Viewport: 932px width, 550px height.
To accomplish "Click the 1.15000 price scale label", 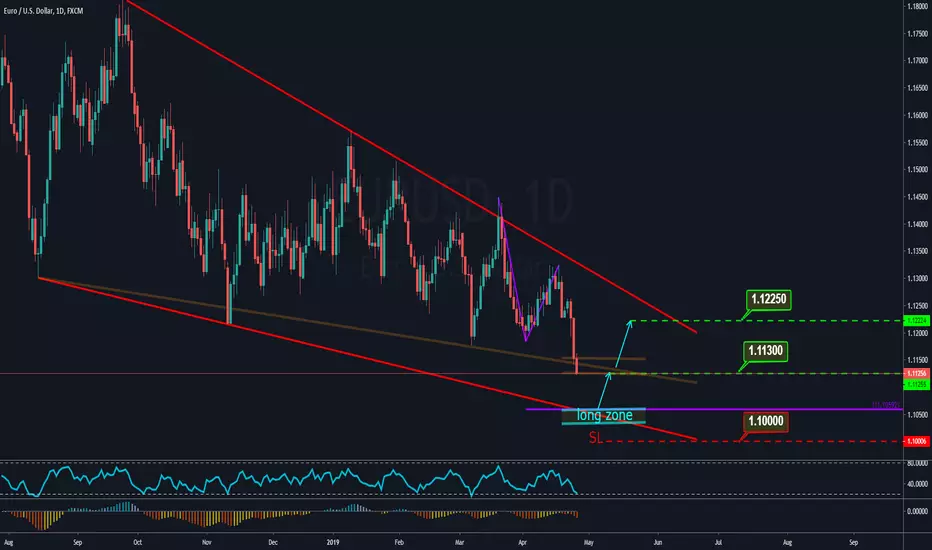I will (917, 169).
